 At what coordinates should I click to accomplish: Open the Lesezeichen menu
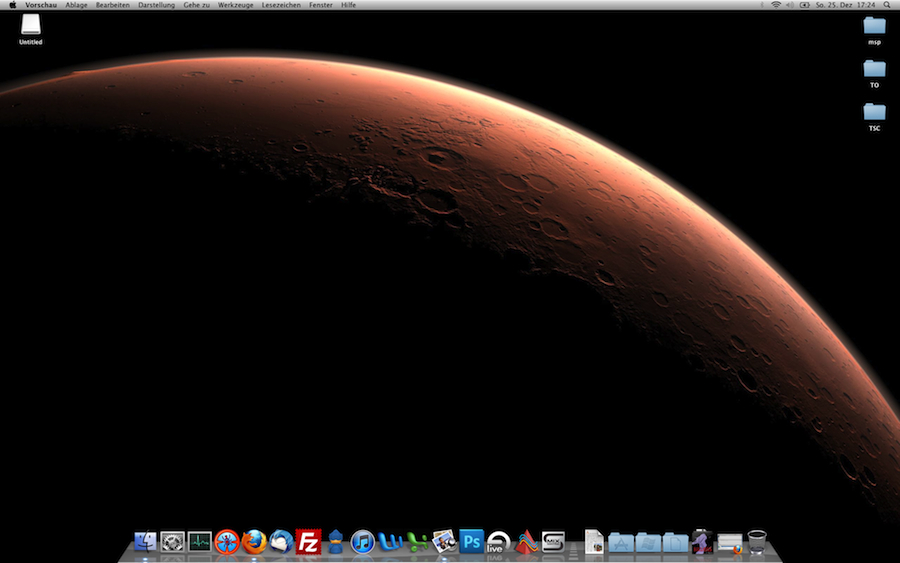click(281, 5)
